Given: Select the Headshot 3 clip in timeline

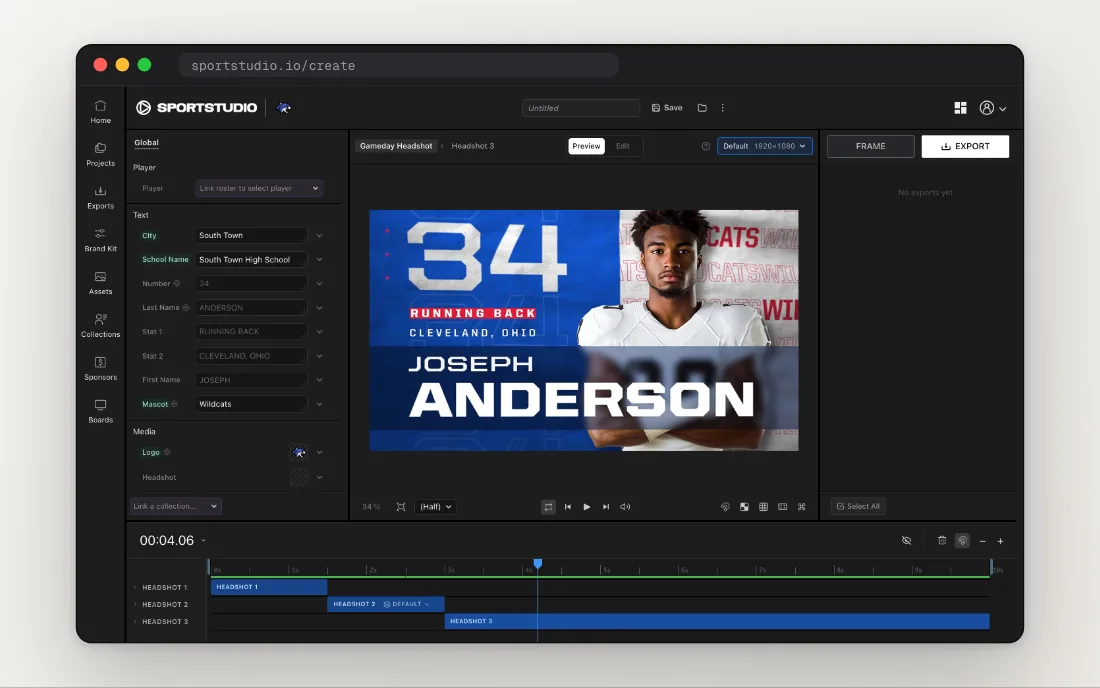Looking at the screenshot, I should click(x=717, y=621).
